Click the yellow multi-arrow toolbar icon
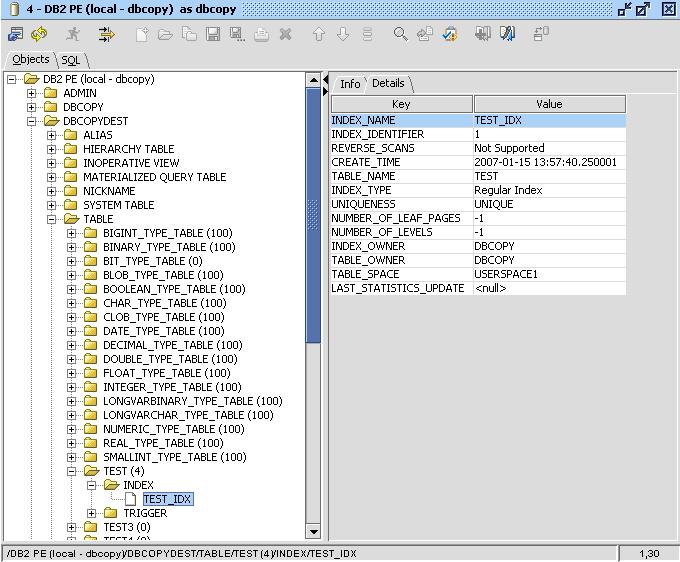 106,34
